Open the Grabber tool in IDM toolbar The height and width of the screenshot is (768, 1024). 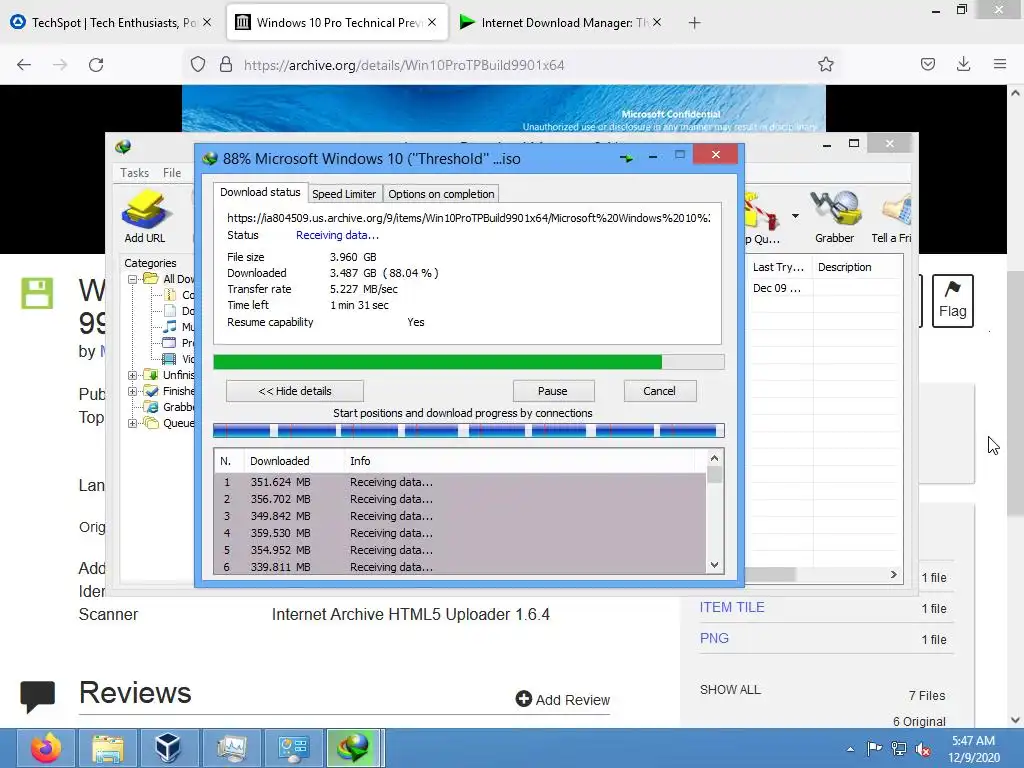(835, 216)
